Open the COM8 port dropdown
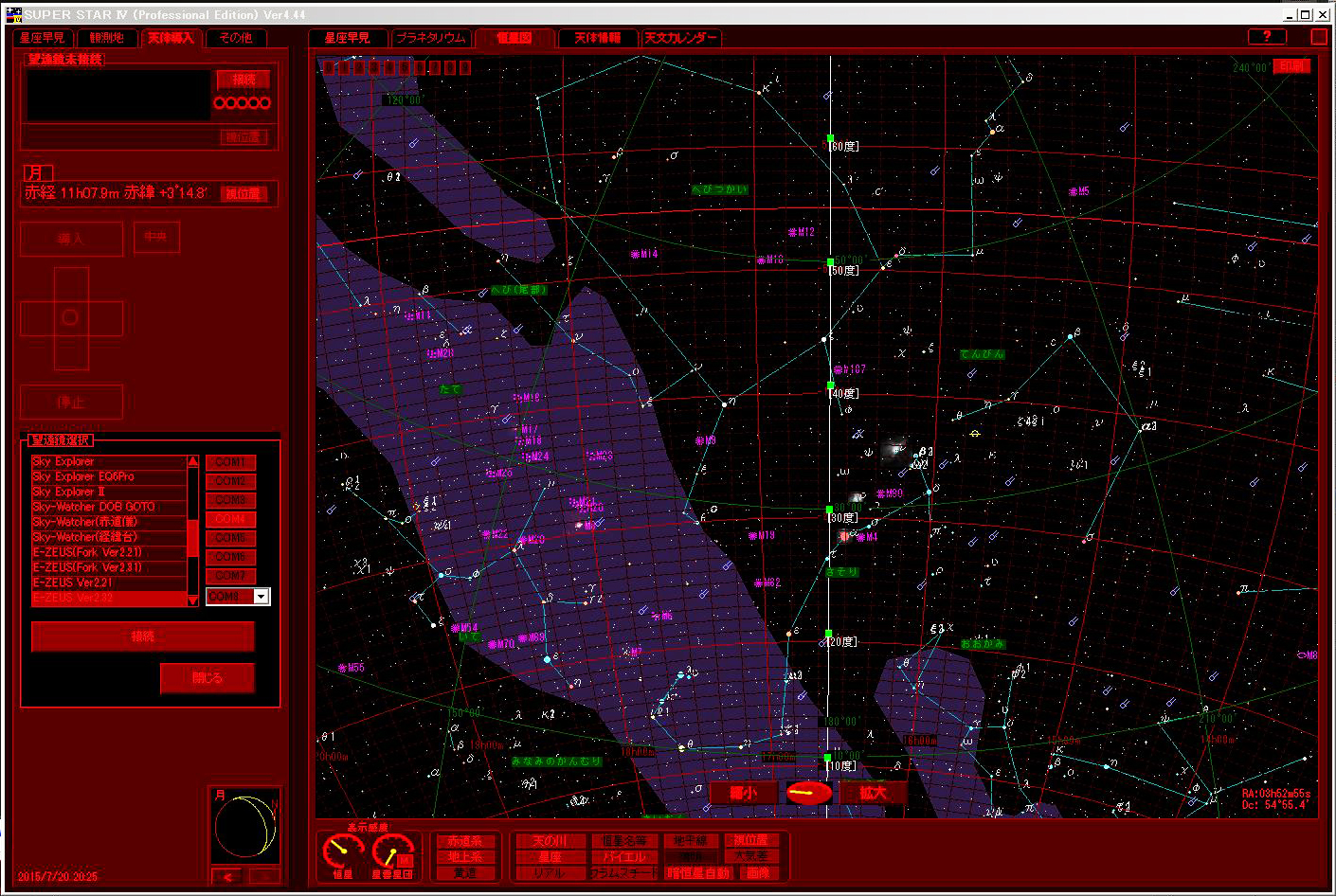This screenshot has width=1336, height=896. [262, 597]
